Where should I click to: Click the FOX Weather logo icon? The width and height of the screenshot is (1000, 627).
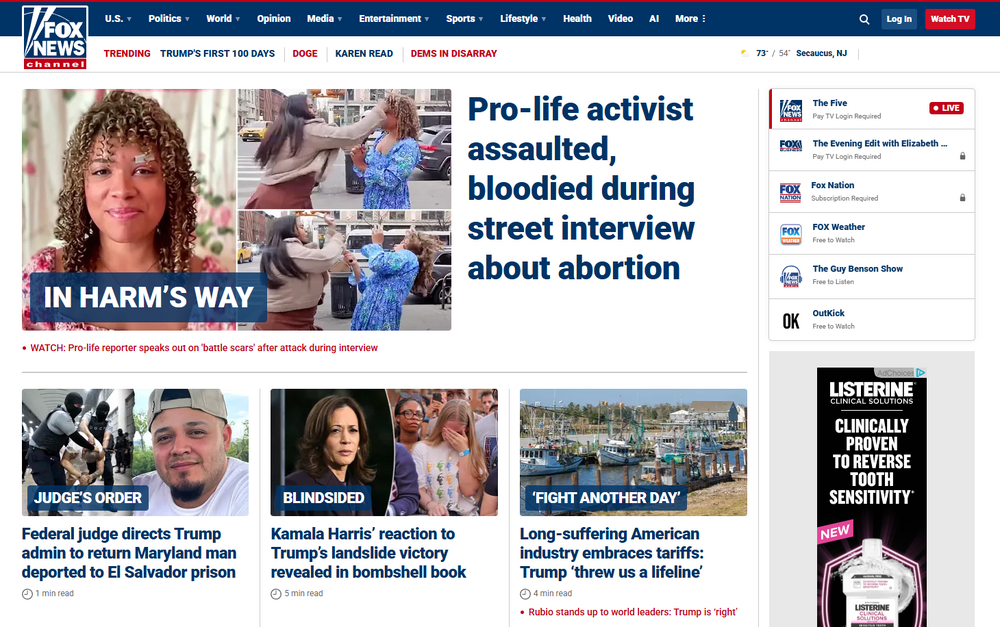[791, 234]
